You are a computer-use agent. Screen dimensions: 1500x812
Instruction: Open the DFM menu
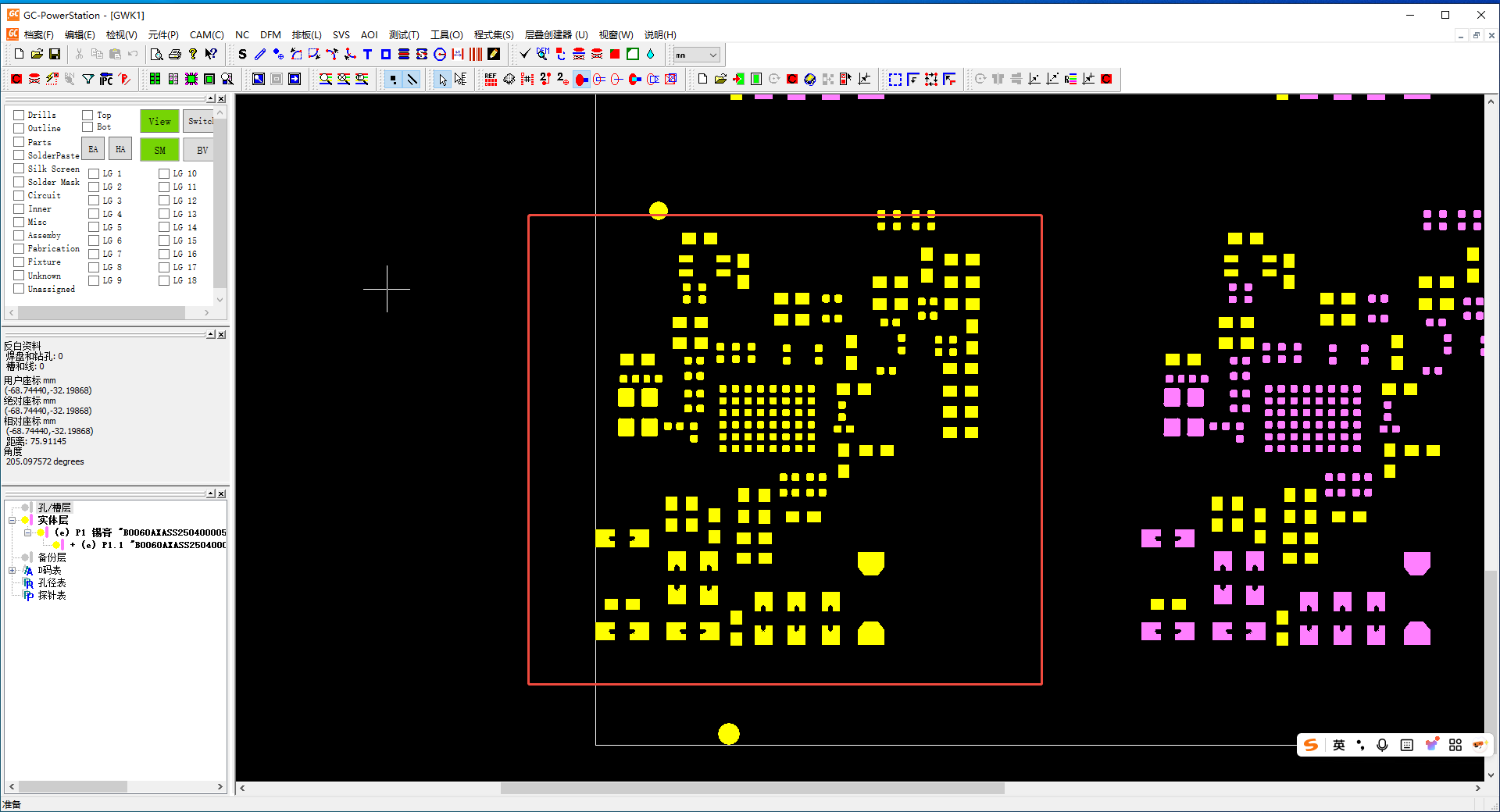tap(270, 35)
